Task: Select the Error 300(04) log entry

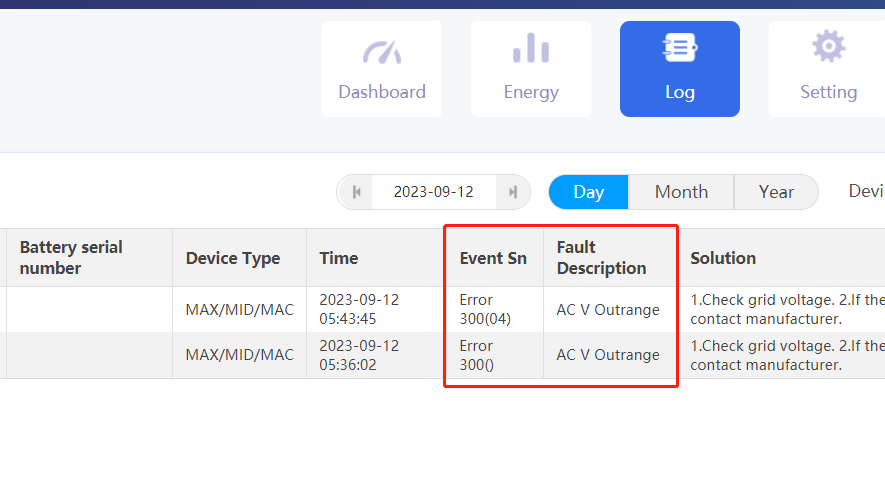Action: point(485,309)
